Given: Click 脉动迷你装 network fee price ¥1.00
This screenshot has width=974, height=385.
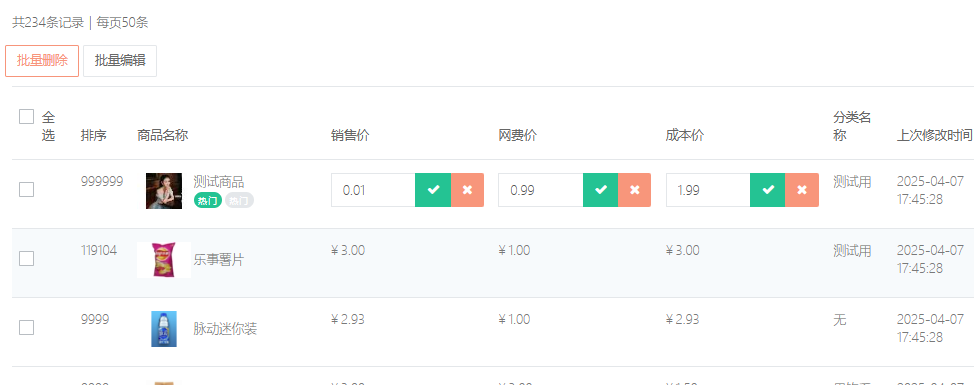Looking at the screenshot, I should (x=514, y=319).
